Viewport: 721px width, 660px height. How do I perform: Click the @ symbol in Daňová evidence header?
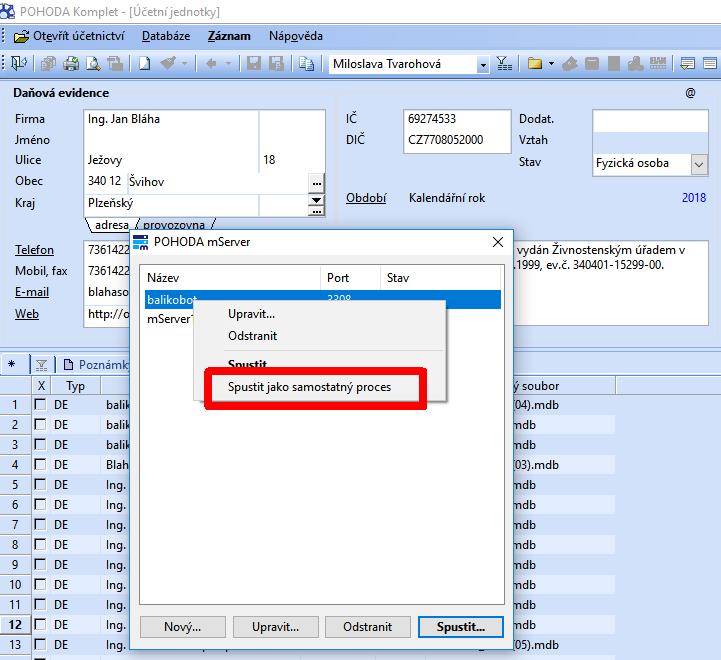point(690,93)
